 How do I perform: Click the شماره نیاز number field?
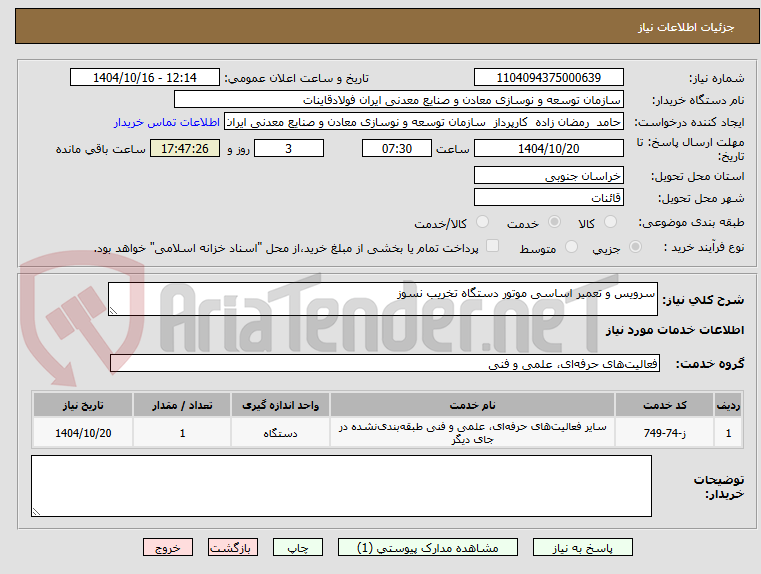(548, 78)
